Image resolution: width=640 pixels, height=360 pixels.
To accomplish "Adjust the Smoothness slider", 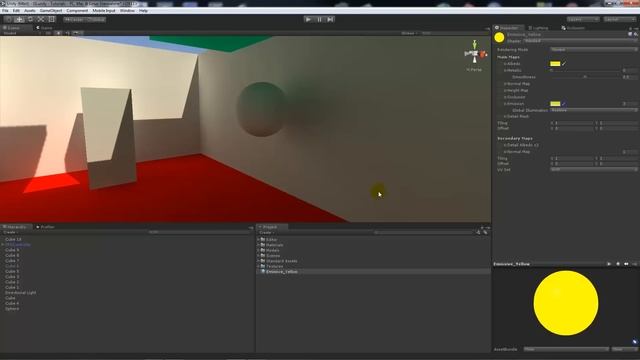I will pyautogui.click(x=585, y=77).
